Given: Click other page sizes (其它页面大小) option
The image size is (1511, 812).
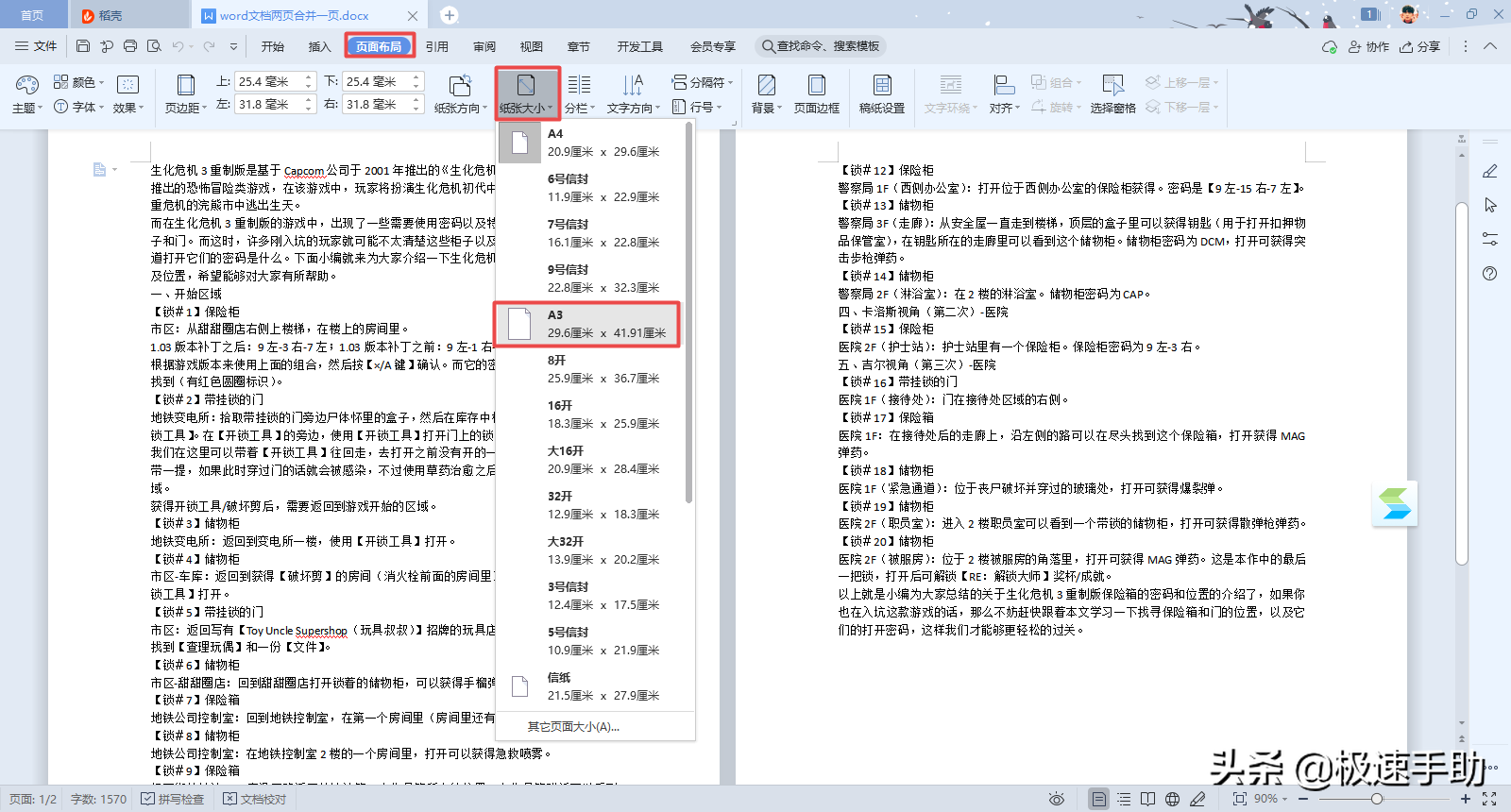Looking at the screenshot, I should tap(573, 726).
